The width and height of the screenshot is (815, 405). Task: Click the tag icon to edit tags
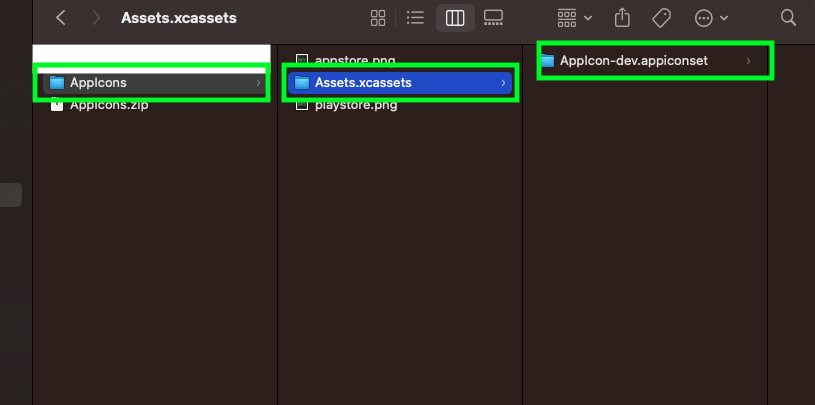click(661, 18)
